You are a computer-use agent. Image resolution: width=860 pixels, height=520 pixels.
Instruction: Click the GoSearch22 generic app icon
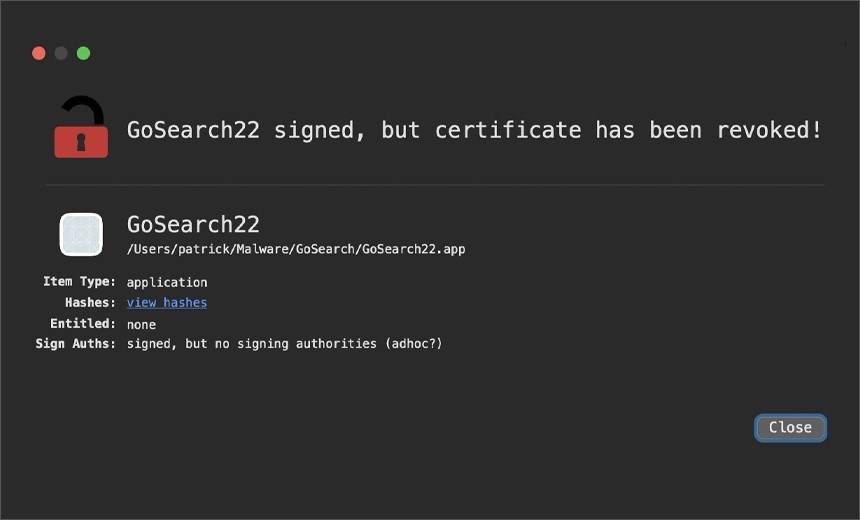tap(81, 235)
